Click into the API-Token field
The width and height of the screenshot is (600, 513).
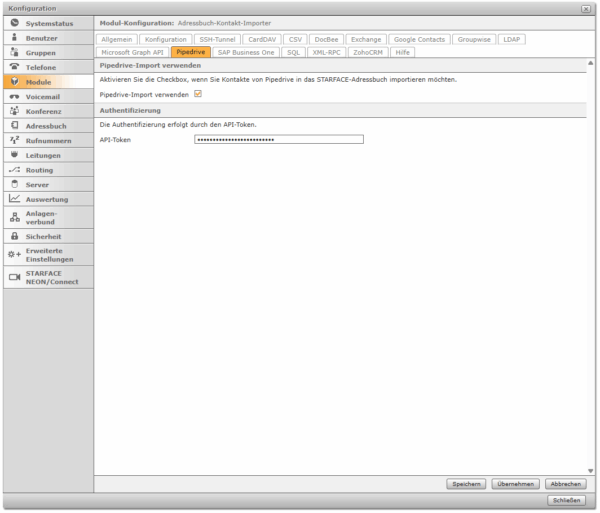[x=279, y=140]
